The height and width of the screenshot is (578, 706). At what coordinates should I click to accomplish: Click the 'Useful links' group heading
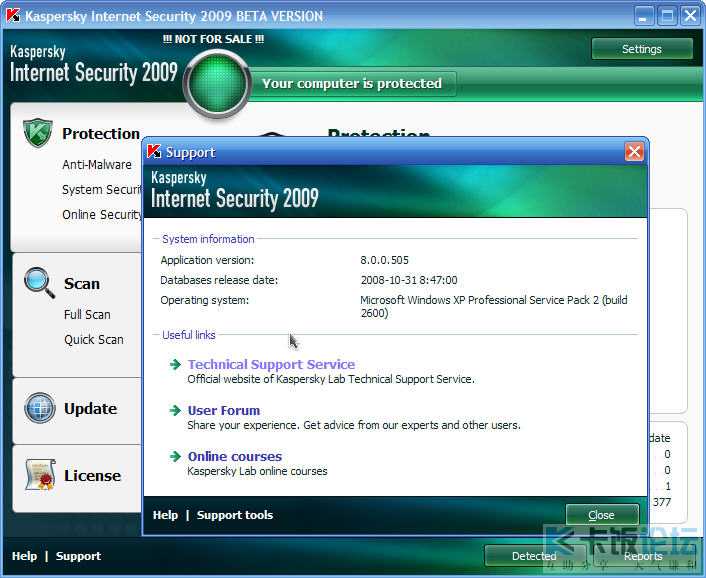click(x=189, y=335)
